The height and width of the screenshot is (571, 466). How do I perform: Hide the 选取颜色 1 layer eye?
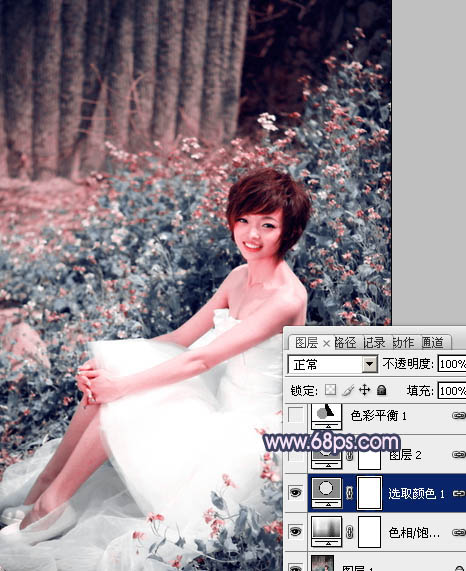click(295, 492)
